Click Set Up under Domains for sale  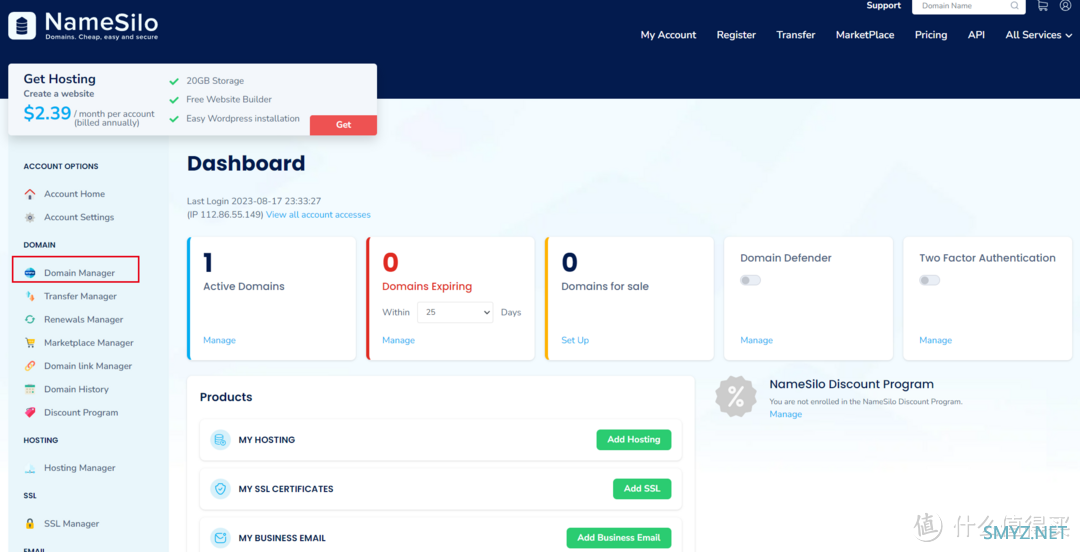pyautogui.click(x=574, y=340)
